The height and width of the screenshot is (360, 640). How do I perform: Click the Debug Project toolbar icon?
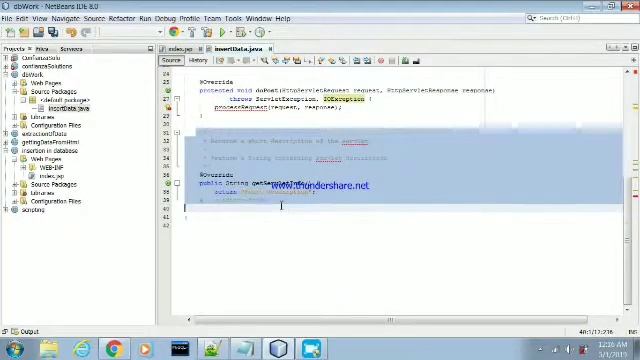(240, 32)
